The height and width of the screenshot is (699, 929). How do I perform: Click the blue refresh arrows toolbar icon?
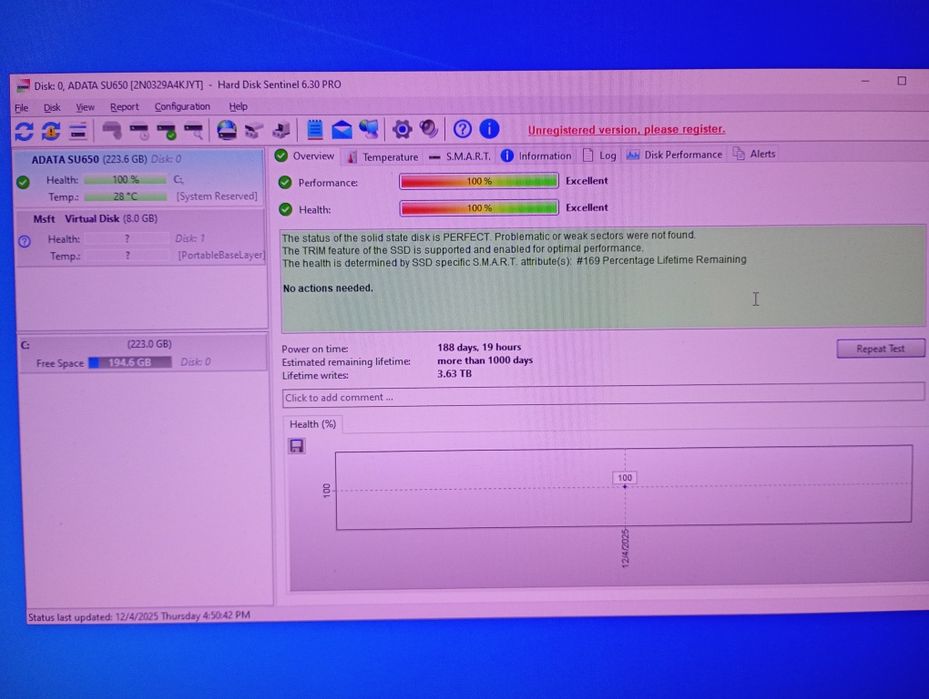(24, 131)
